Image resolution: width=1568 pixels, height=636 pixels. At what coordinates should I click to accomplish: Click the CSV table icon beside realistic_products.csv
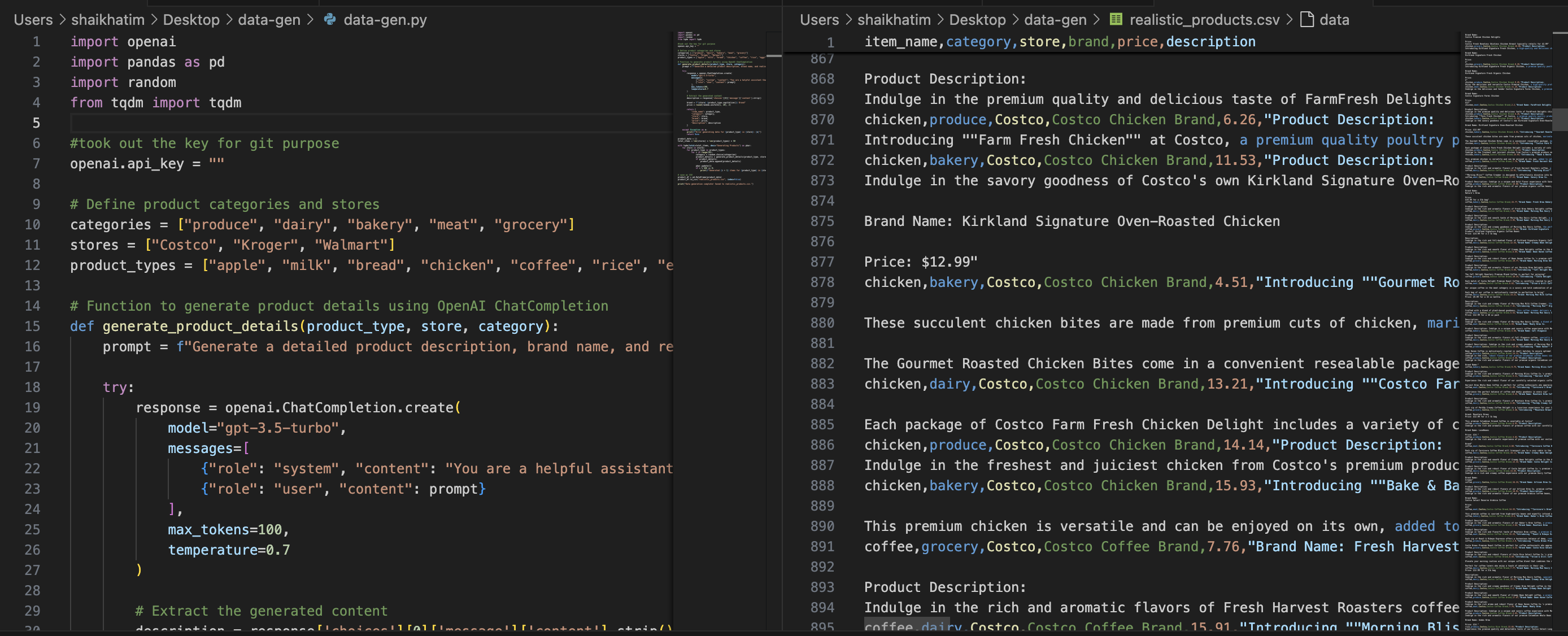click(x=1115, y=19)
